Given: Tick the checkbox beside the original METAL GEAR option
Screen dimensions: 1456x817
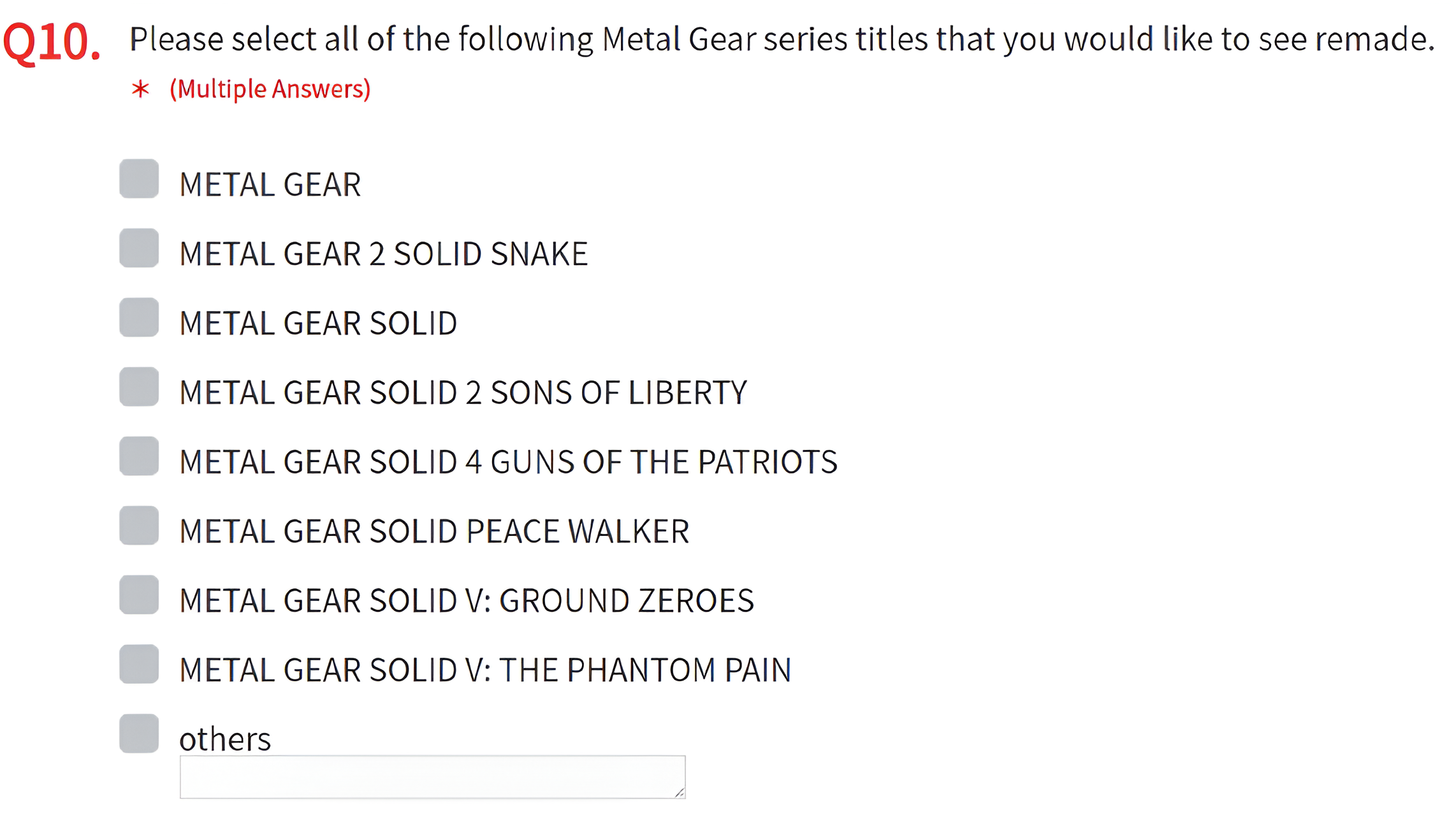Looking at the screenshot, I should (x=139, y=179).
